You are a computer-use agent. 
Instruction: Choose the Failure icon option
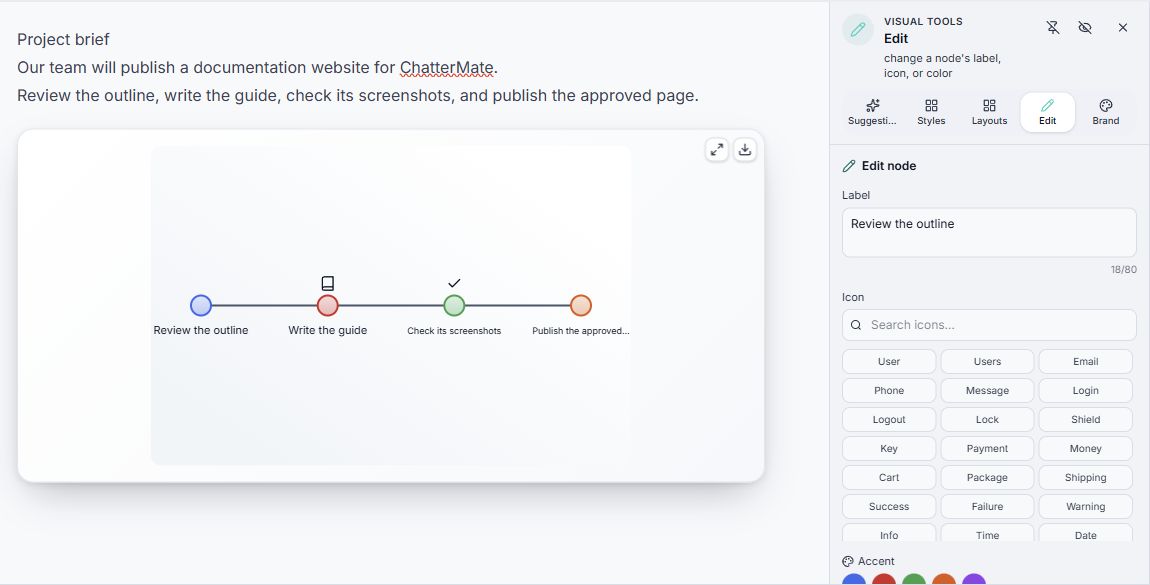click(x=987, y=507)
